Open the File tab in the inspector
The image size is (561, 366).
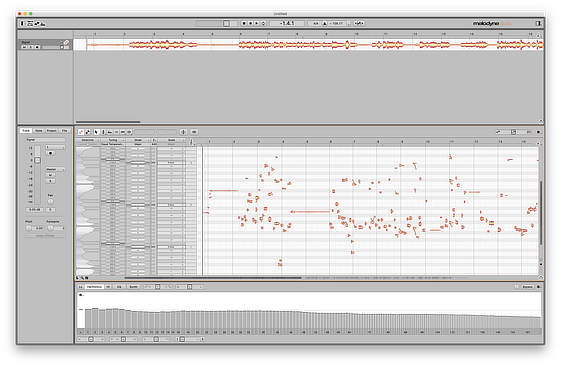pyautogui.click(x=64, y=131)
